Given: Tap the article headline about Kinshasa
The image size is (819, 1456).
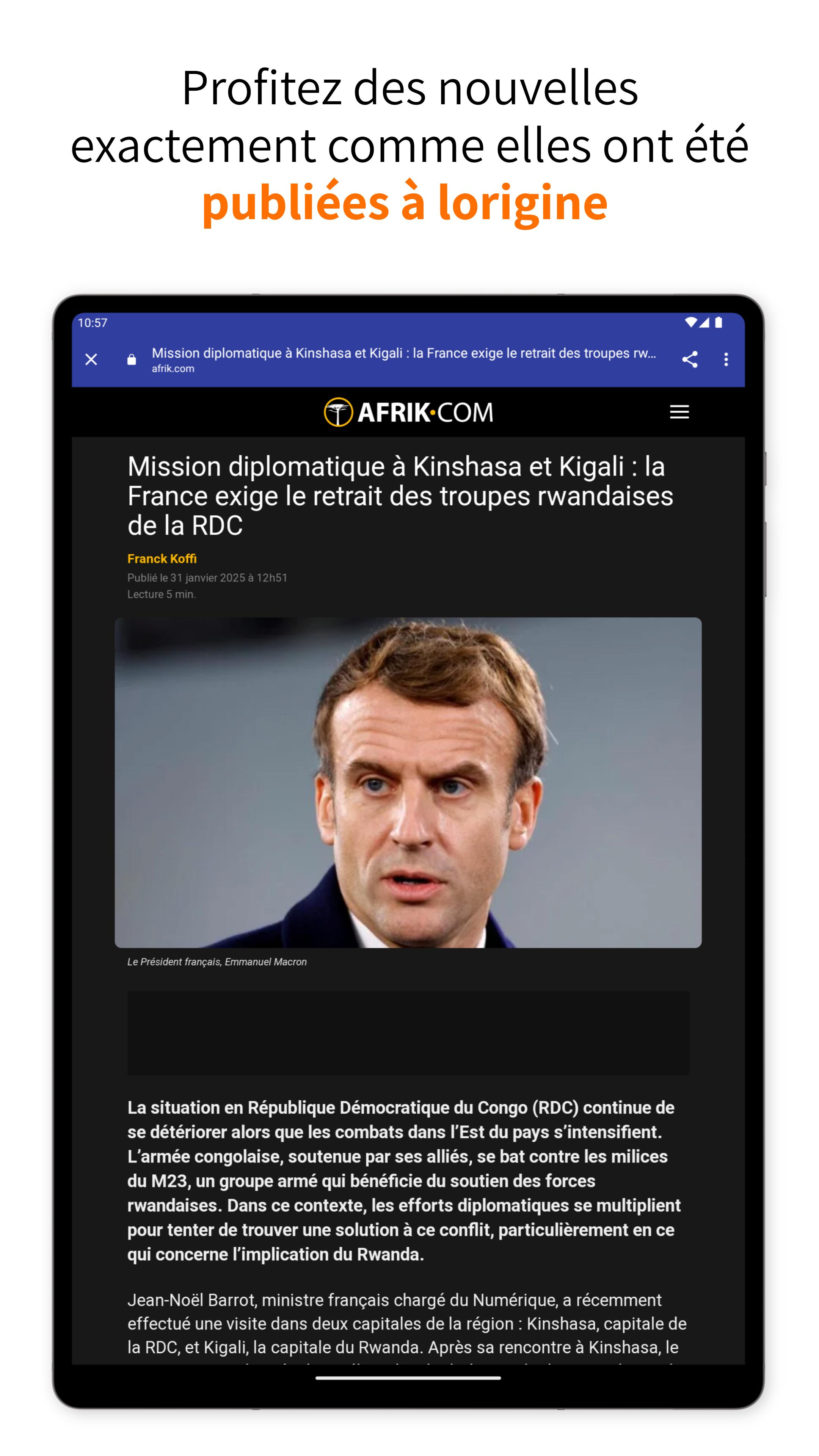Looking at the screenshot, I should (400, 496).
